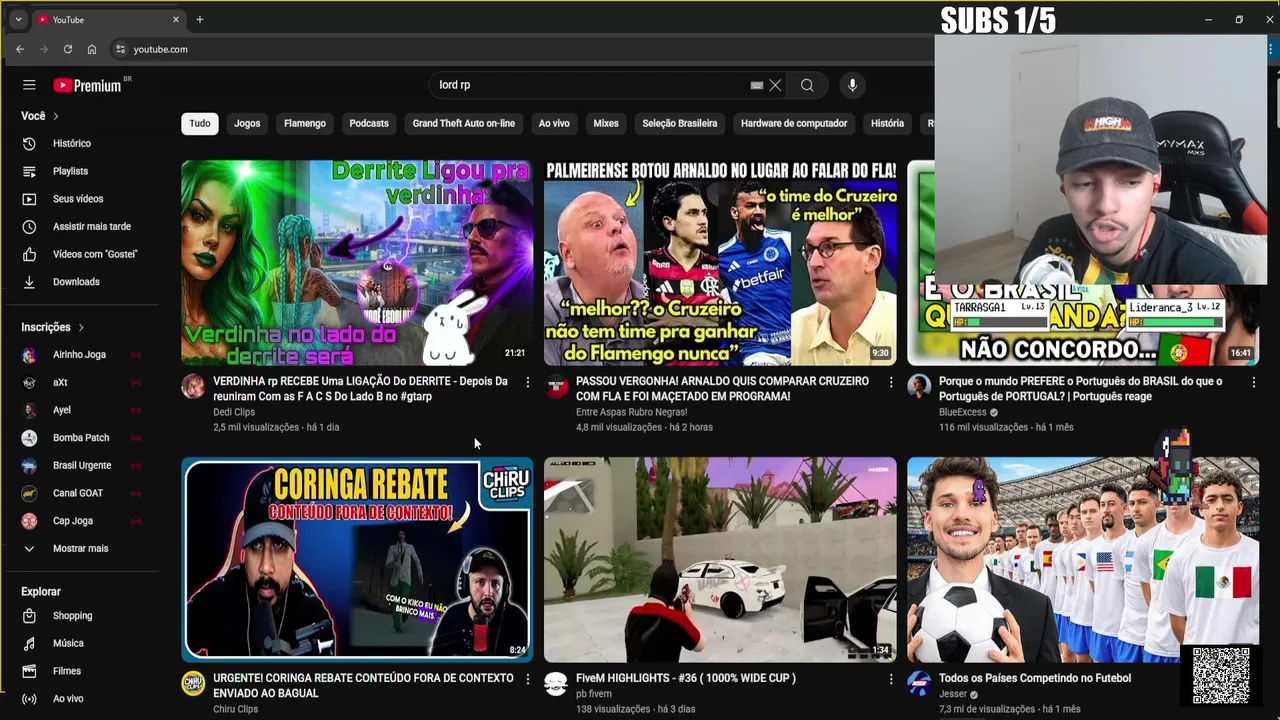This screenshot has width=1280, height=720.
Task: Open options menu for VERDINHA rp video
Action: point(528,382)
